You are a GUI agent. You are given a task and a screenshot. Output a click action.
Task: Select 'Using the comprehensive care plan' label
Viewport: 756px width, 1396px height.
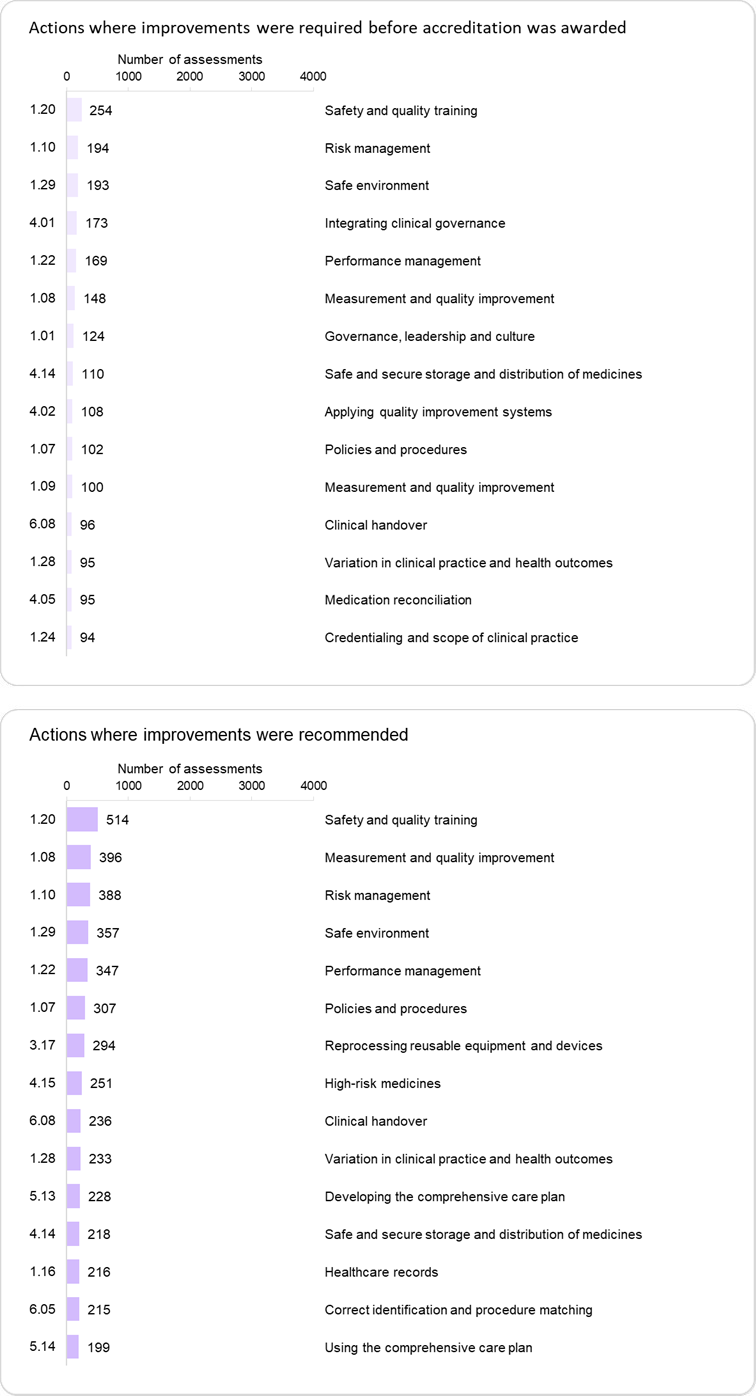[428, 1348]
